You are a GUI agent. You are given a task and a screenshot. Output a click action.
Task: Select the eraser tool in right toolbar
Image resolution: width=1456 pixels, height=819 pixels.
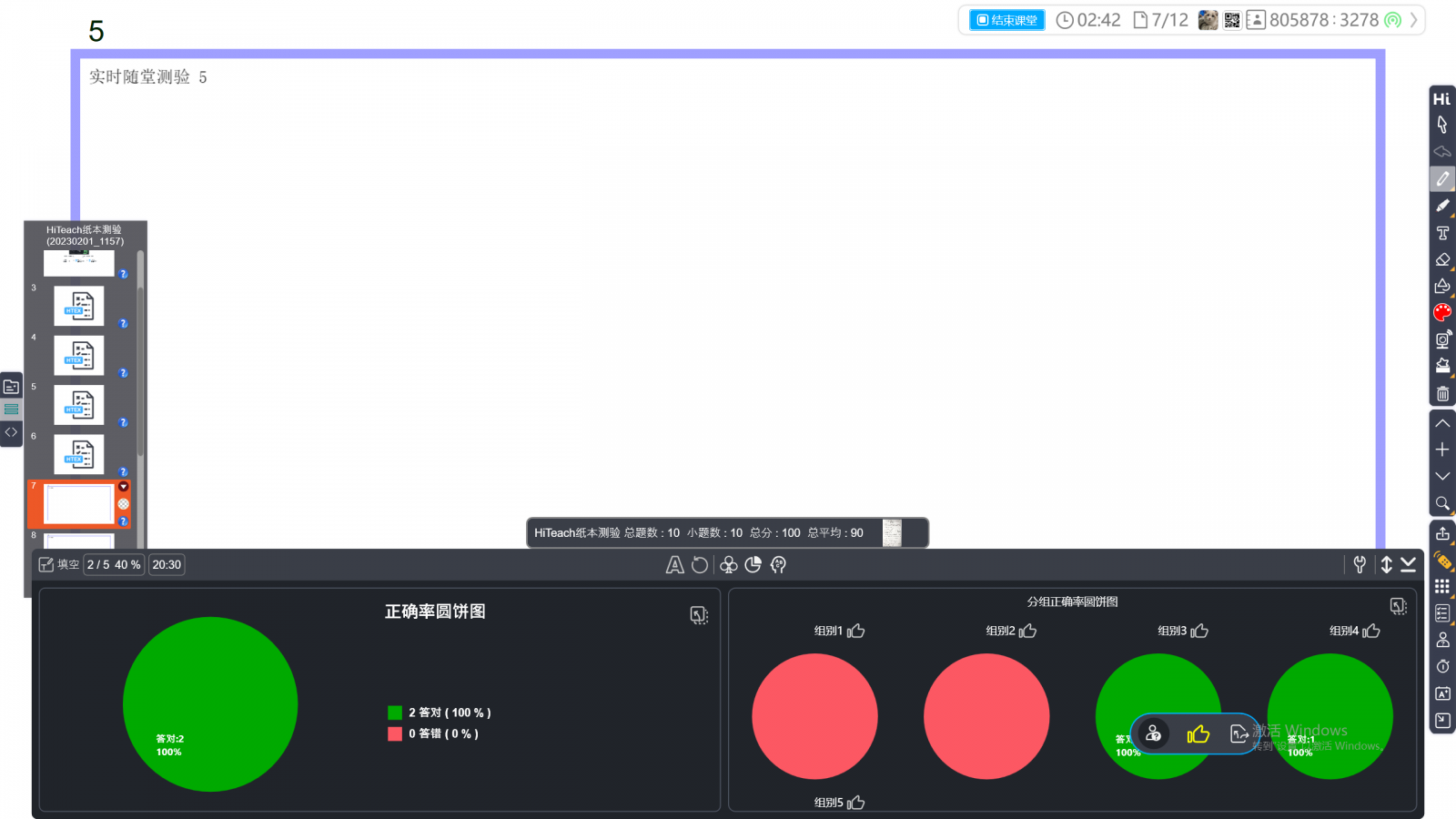tap(1442, 259)
